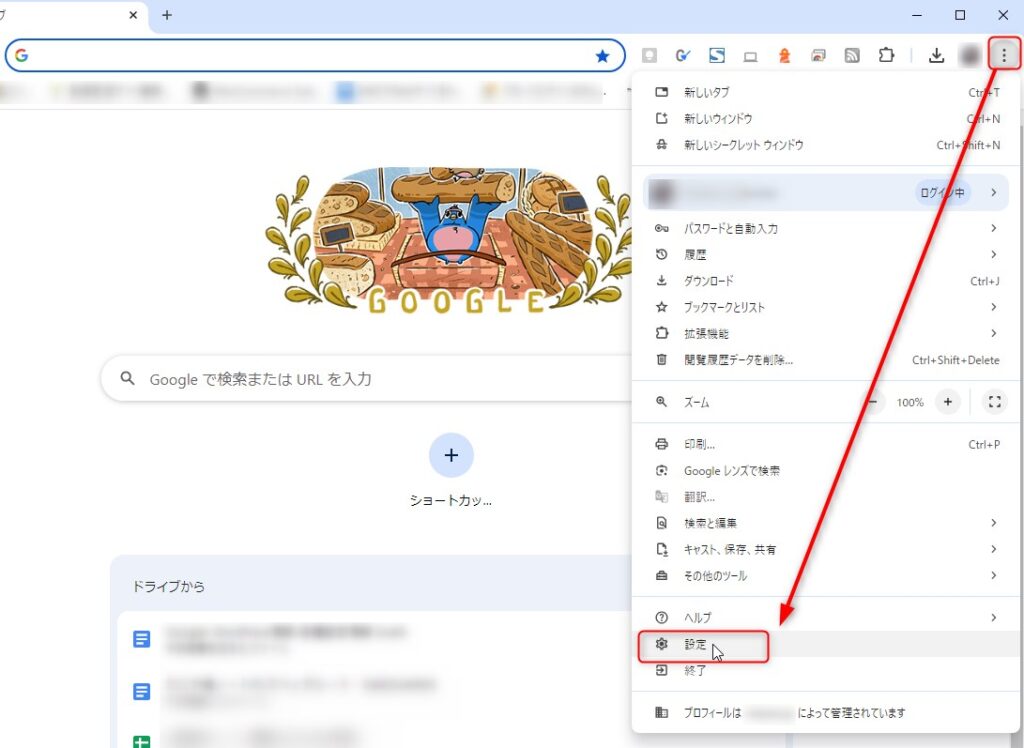
Task: Select 新しいウィンドウ menu item
Action: tap(827, 118)
